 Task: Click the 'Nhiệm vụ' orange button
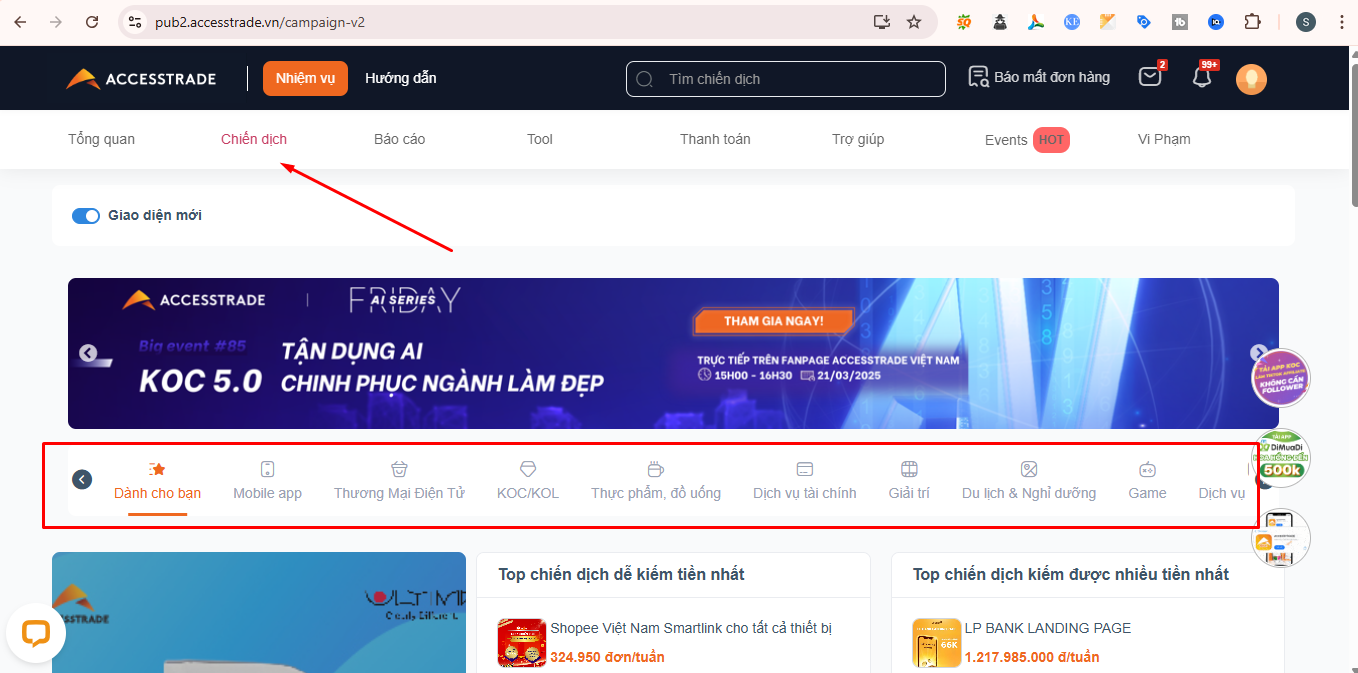[305, 79]
